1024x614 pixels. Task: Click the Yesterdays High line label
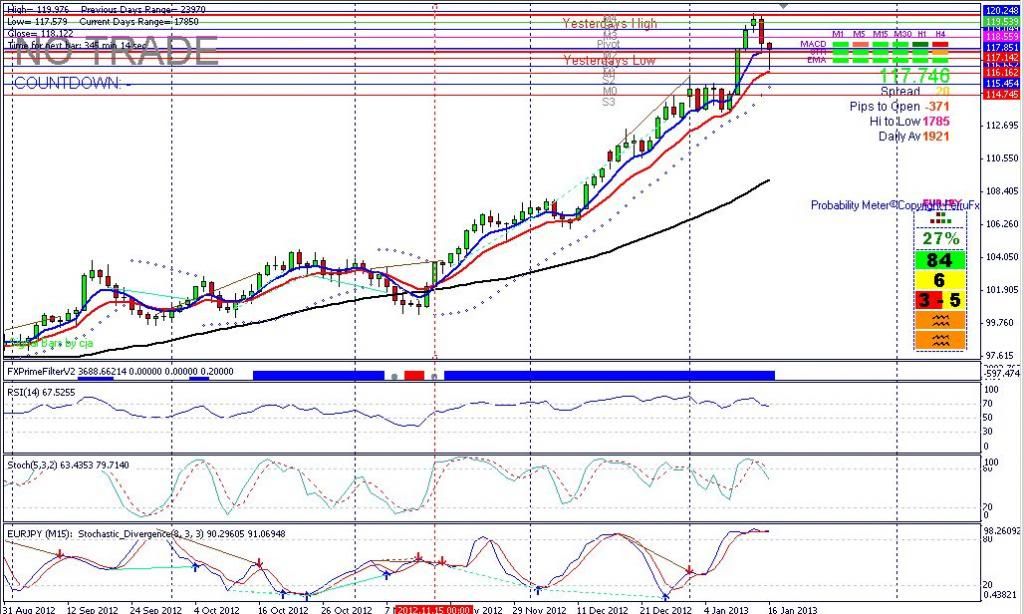[x=609, y=23]
